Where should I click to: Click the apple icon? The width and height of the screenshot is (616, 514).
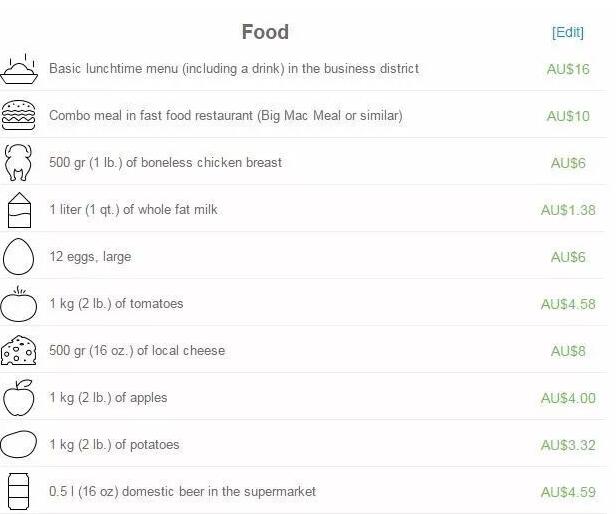point(19,398)
